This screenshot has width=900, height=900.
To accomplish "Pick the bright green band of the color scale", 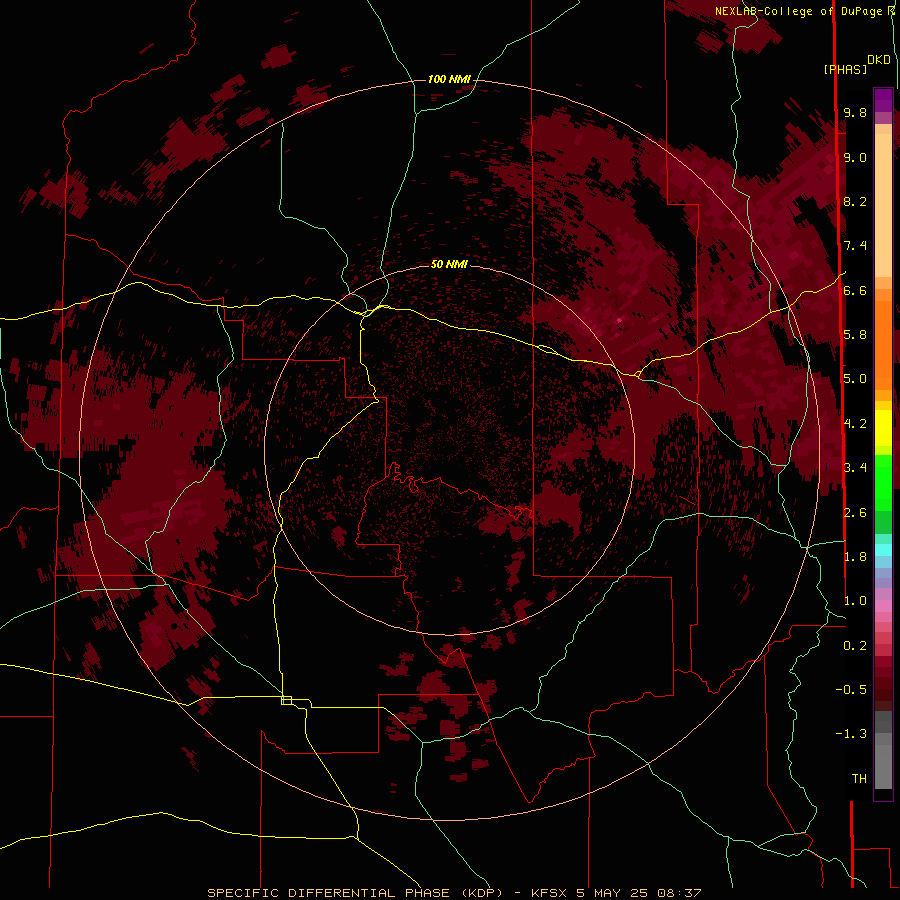I will click(x=883, y=482).
